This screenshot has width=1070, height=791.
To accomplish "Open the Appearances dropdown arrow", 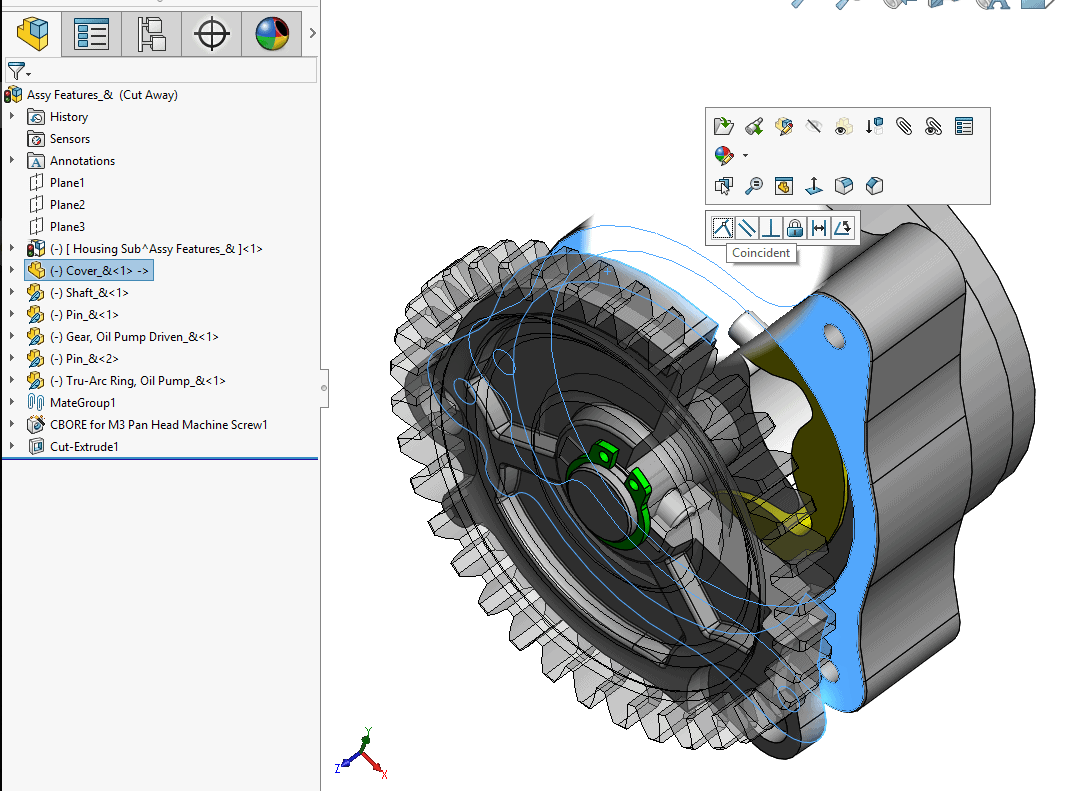I will 745,156.
